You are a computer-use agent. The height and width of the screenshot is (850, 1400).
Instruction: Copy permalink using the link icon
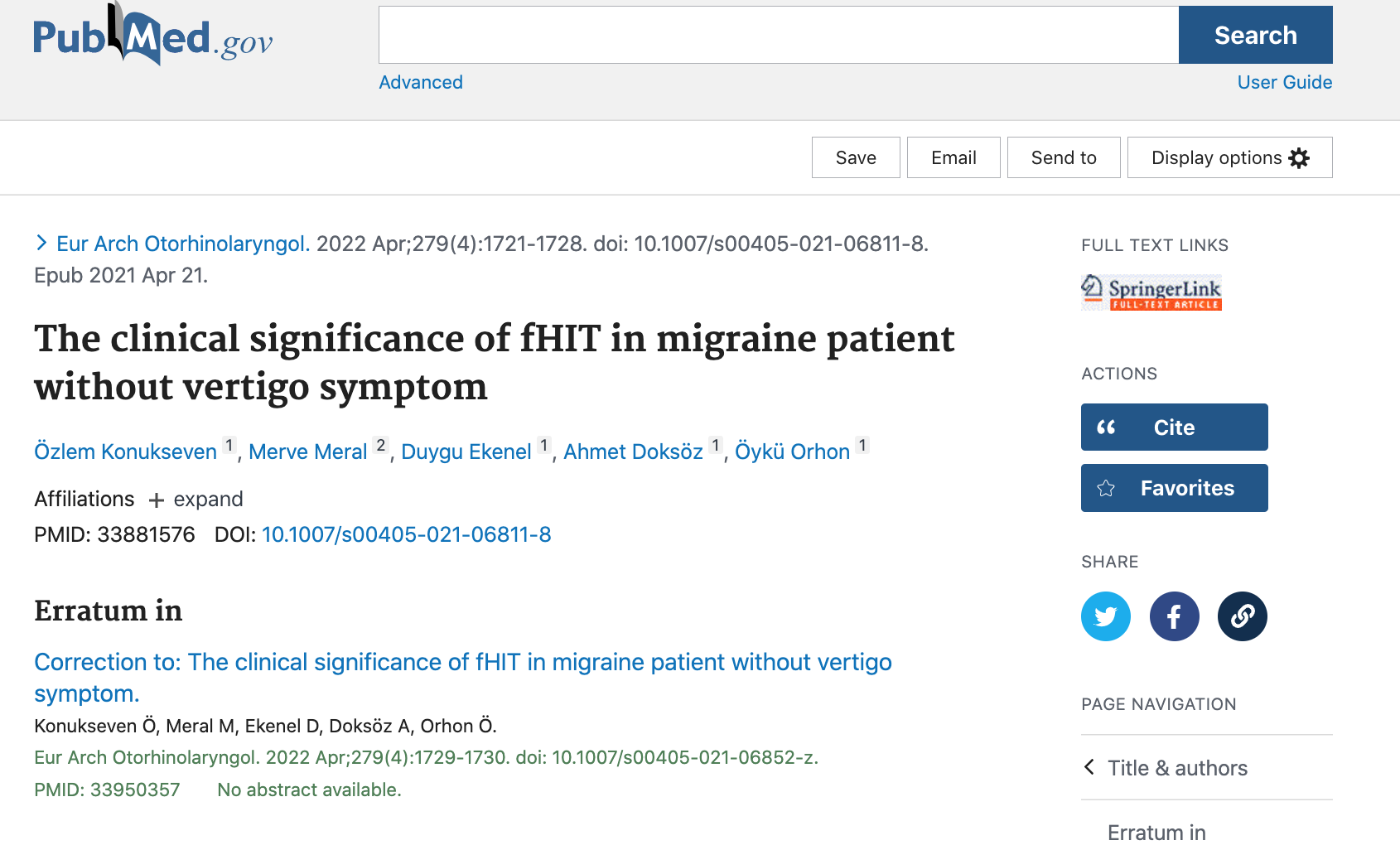point(1242,616)
